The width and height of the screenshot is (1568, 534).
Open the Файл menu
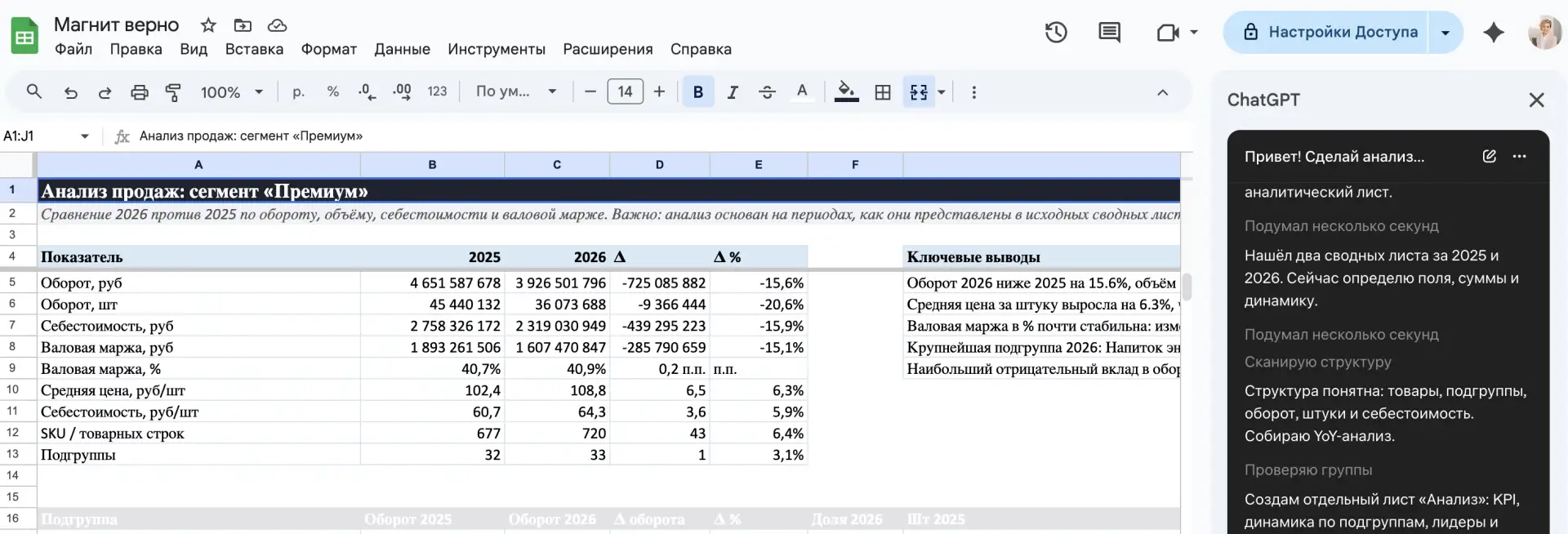(73, 49)
